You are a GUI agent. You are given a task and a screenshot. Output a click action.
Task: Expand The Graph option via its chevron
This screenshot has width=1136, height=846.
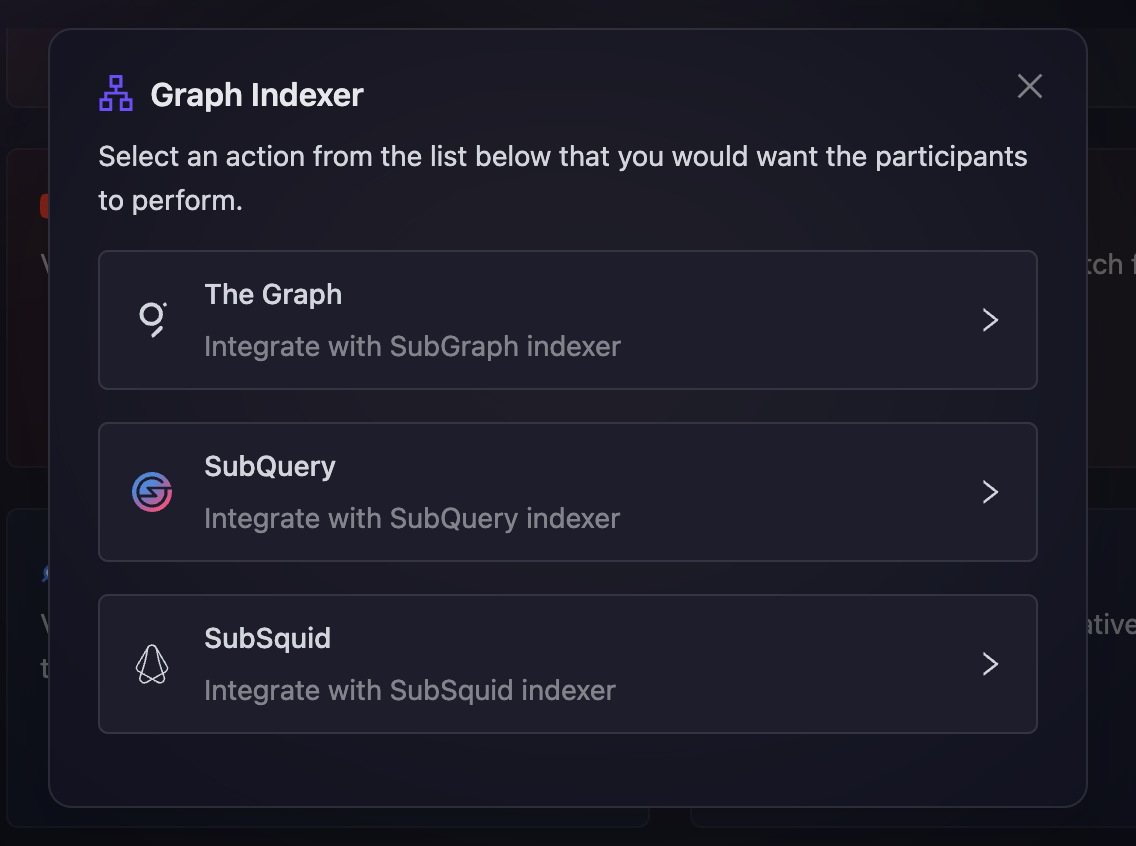click(x=990, y=319)
